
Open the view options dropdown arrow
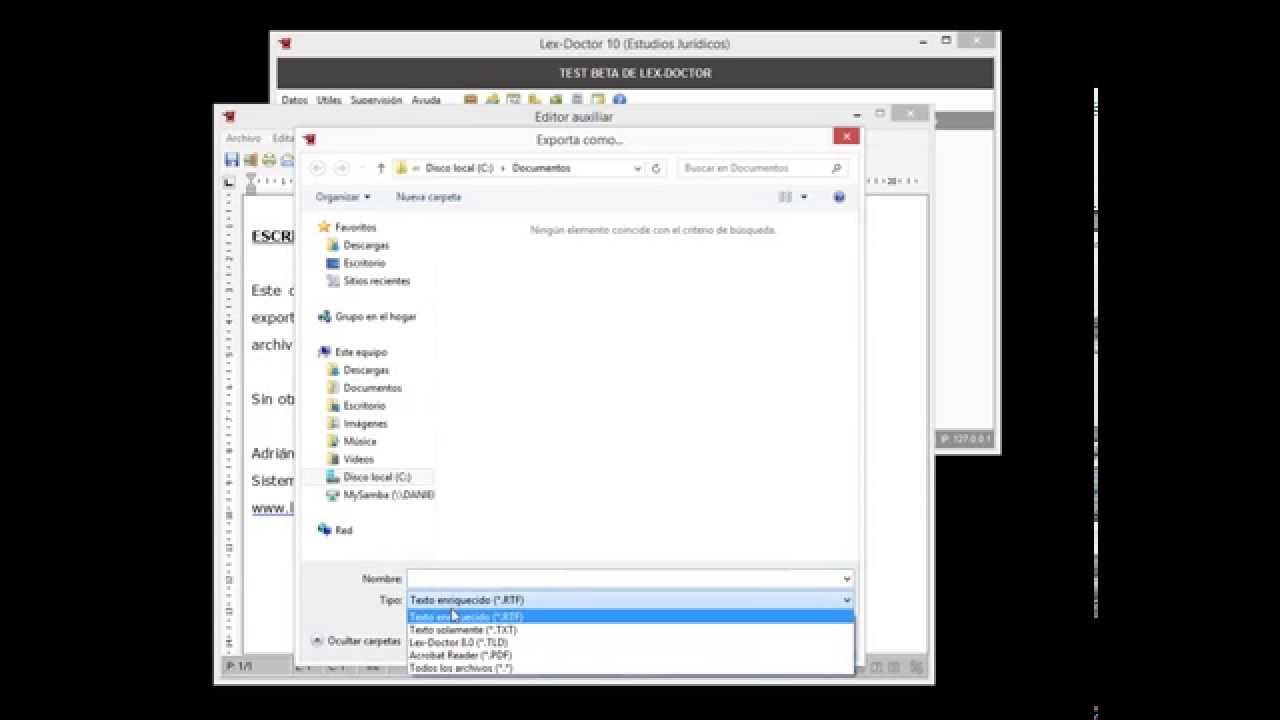pos(804,197)
